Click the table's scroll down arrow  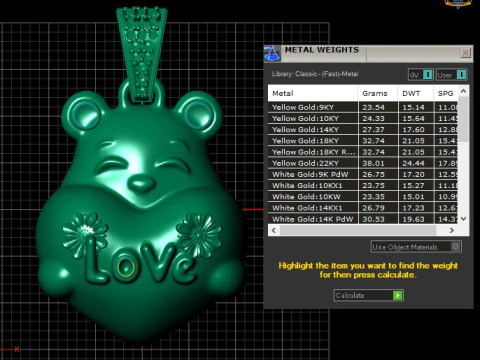pos(463,219)
